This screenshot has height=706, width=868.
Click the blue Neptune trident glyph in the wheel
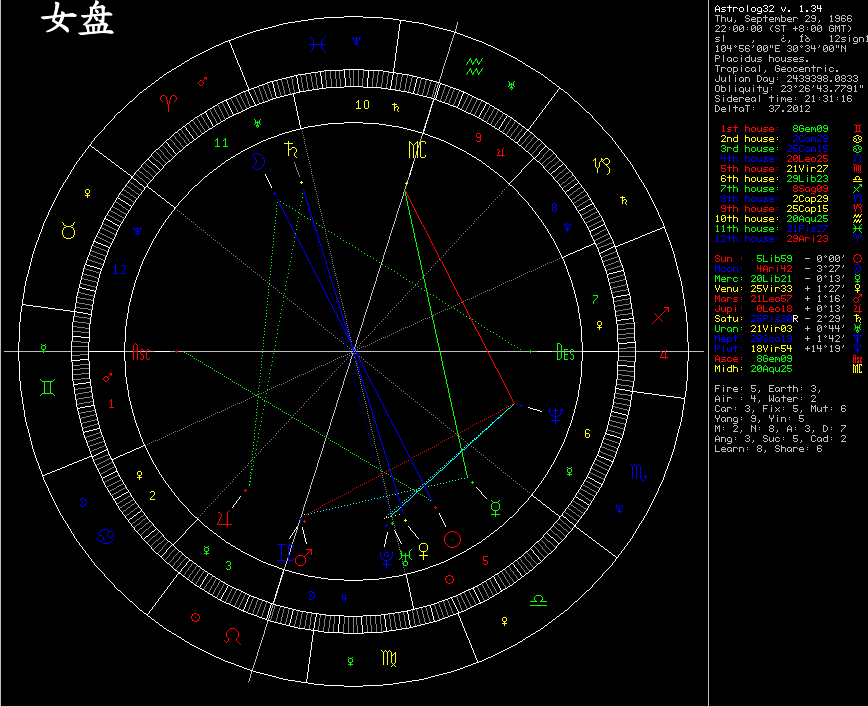point(554,415)
